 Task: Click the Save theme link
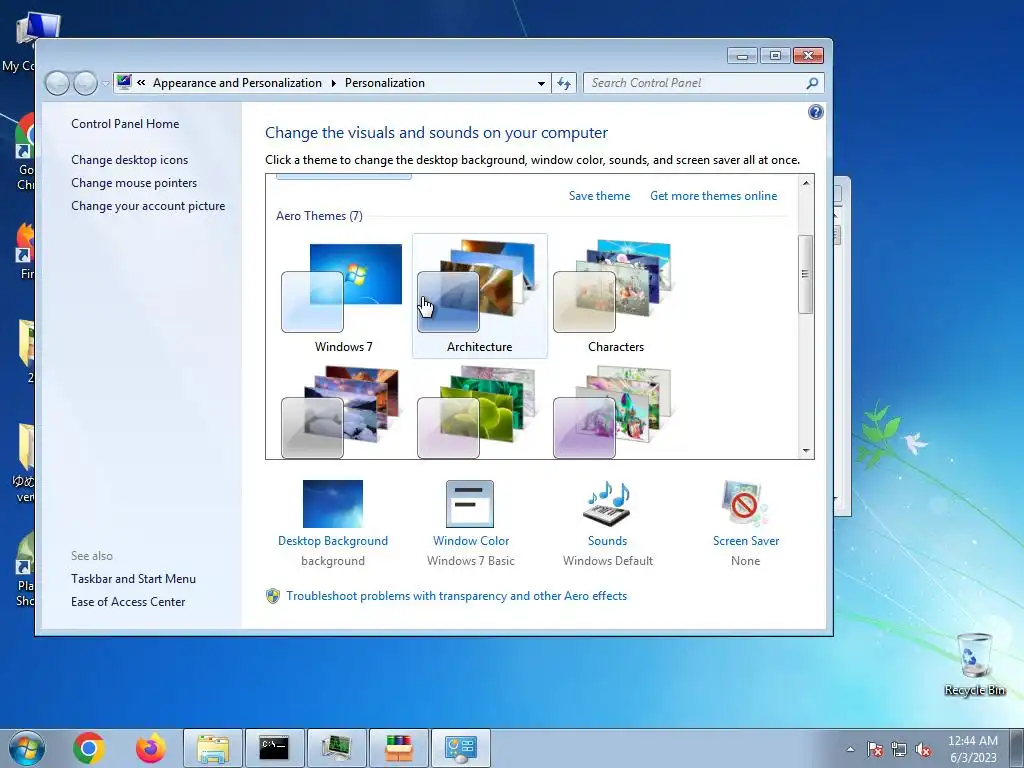pos(599,196)
